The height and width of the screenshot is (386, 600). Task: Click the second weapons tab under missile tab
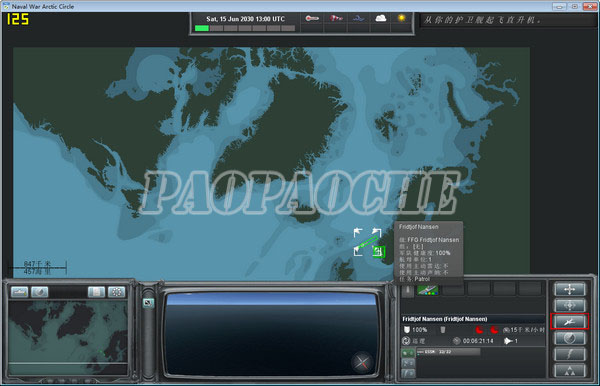(x=408, y=363)
